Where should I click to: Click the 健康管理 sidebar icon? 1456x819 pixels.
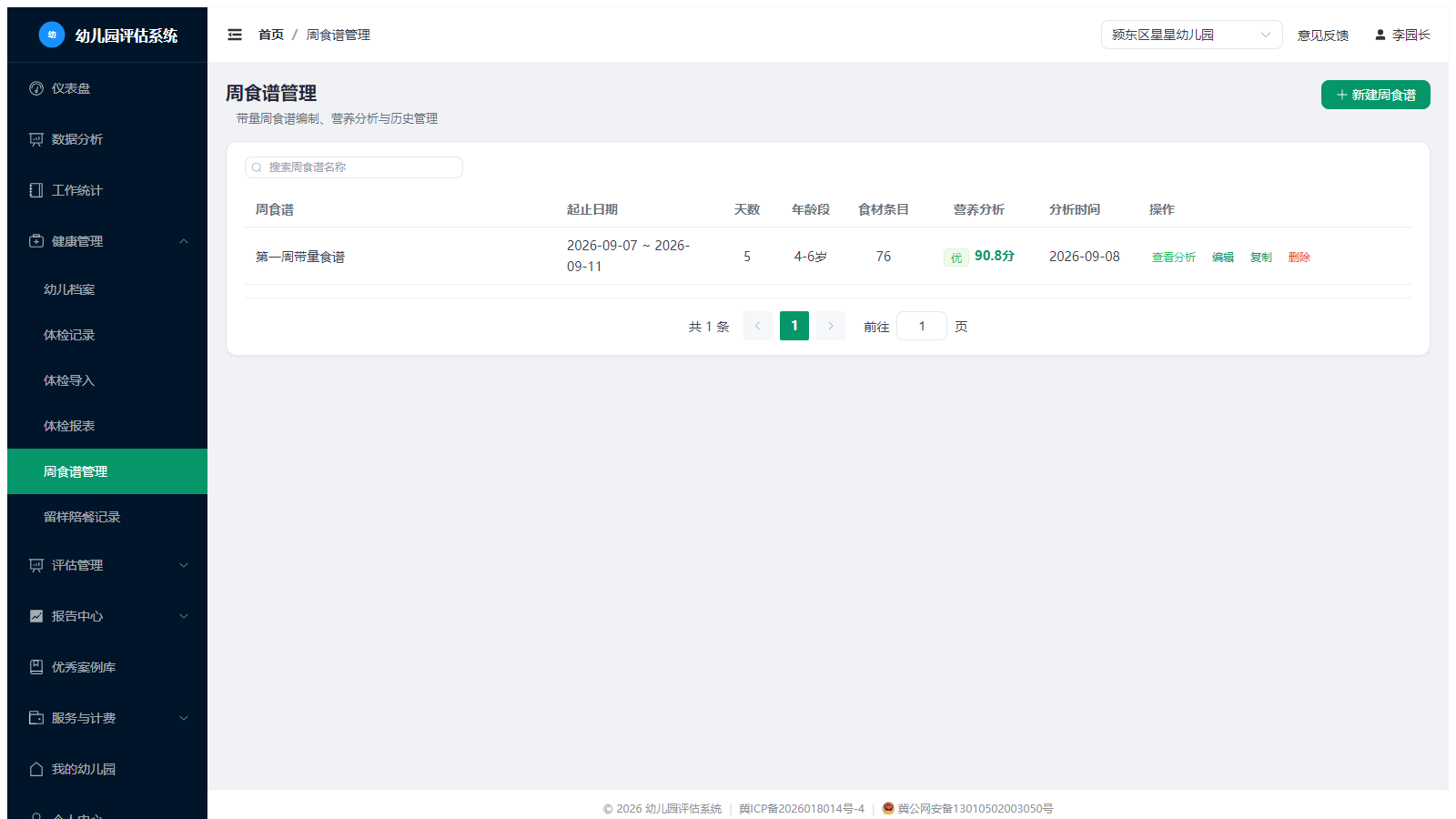tap(36, 241)
